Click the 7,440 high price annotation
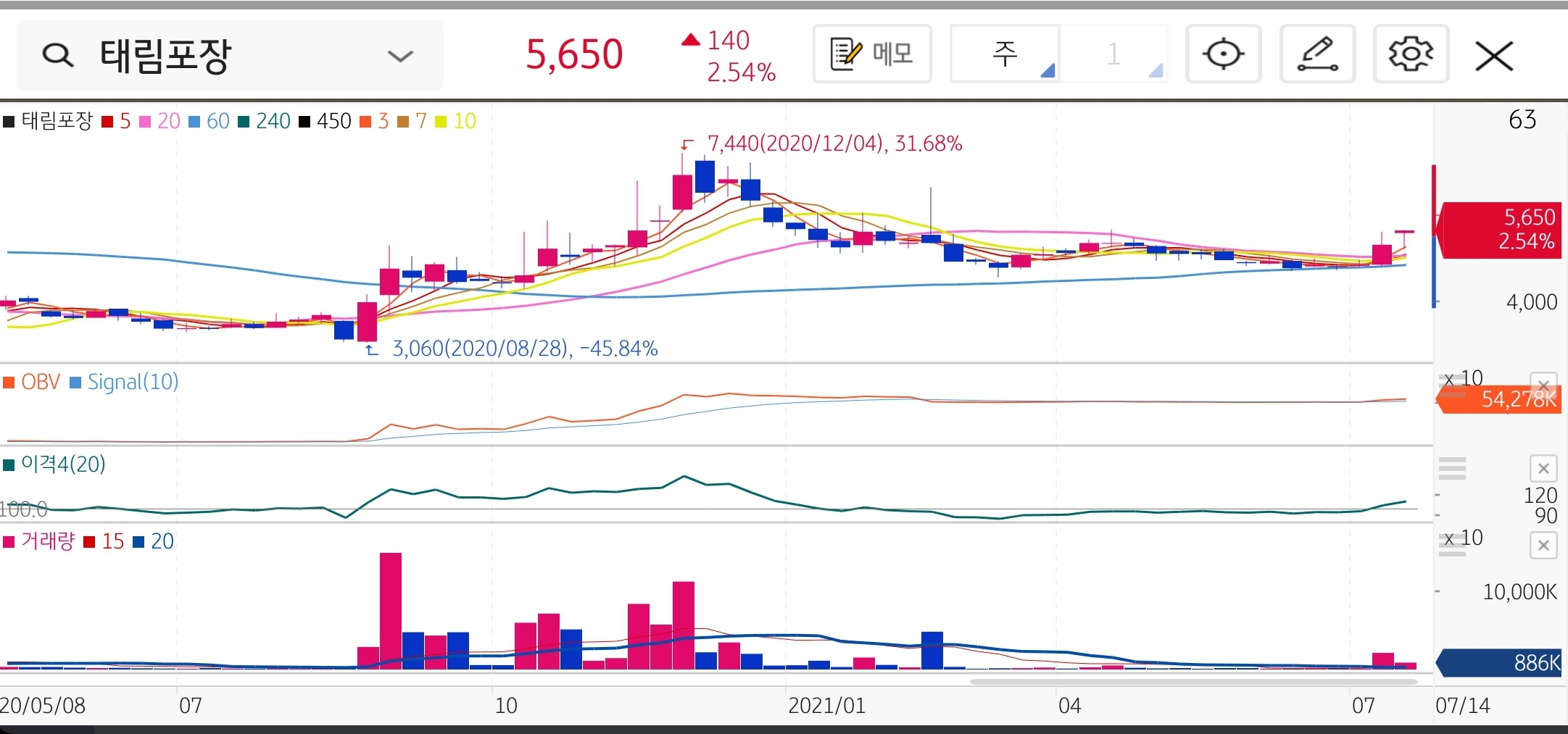 (x=834, y=143)
